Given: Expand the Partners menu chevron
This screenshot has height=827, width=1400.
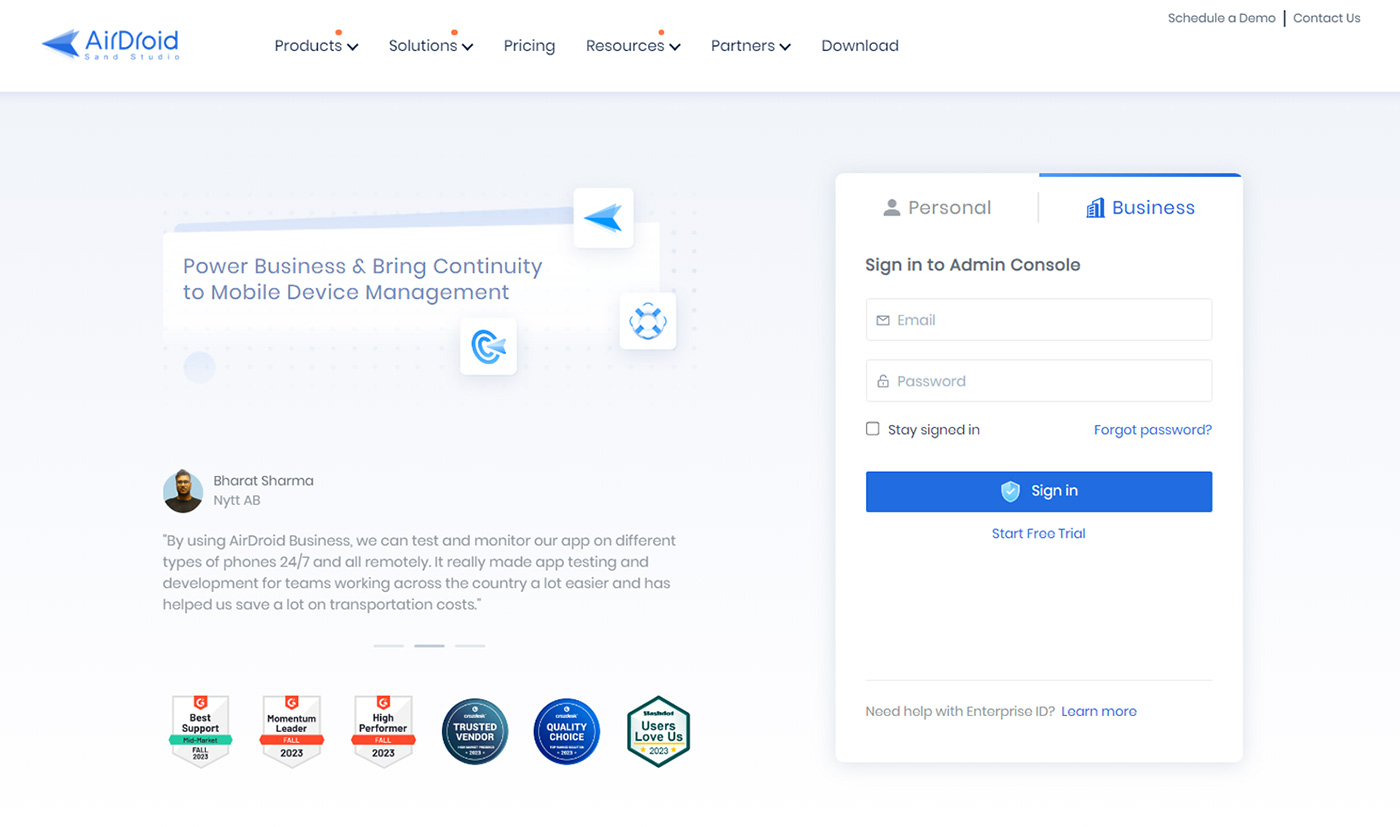Looking at the screenshot, I should [785, 47].
